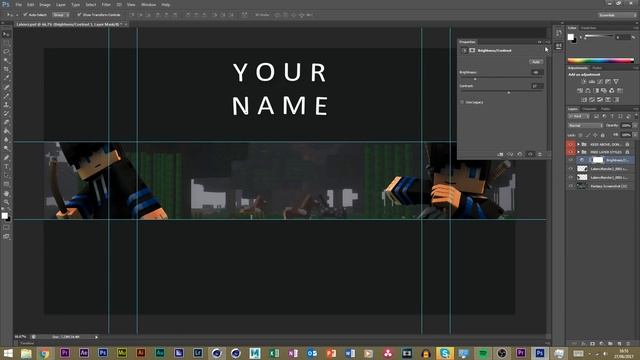The height and width of the screenshot is (360, 640).
Task: Select the Quick Selection tool
Action: [6, 61]
